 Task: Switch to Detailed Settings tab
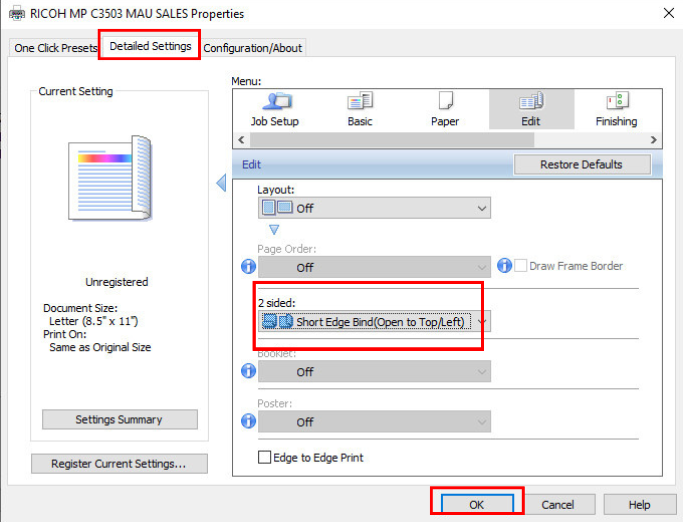coord(150,46)
